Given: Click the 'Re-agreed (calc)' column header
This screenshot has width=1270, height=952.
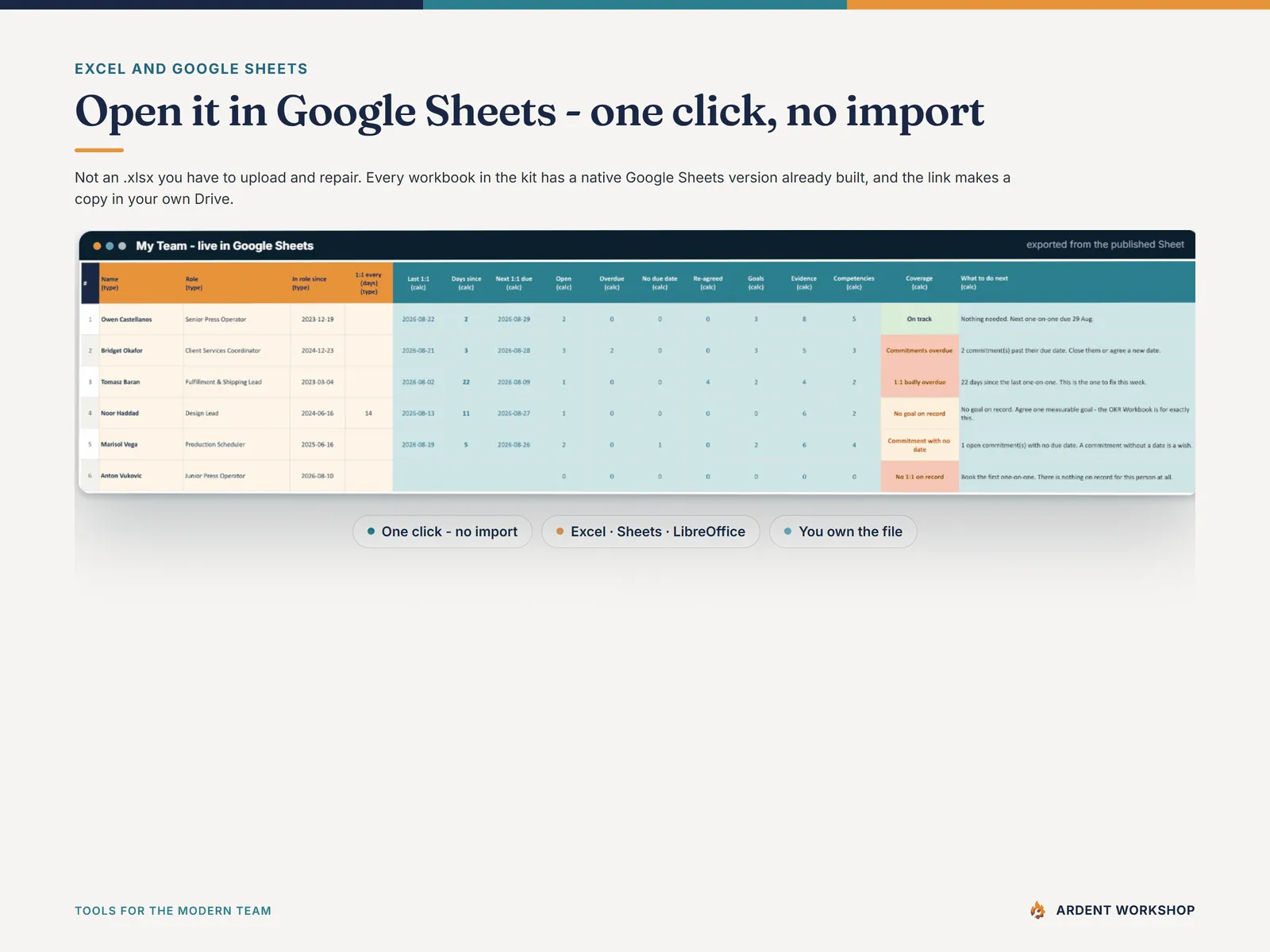Looking at the screenshot, I should pyautogui.click(x=708, y=283).
